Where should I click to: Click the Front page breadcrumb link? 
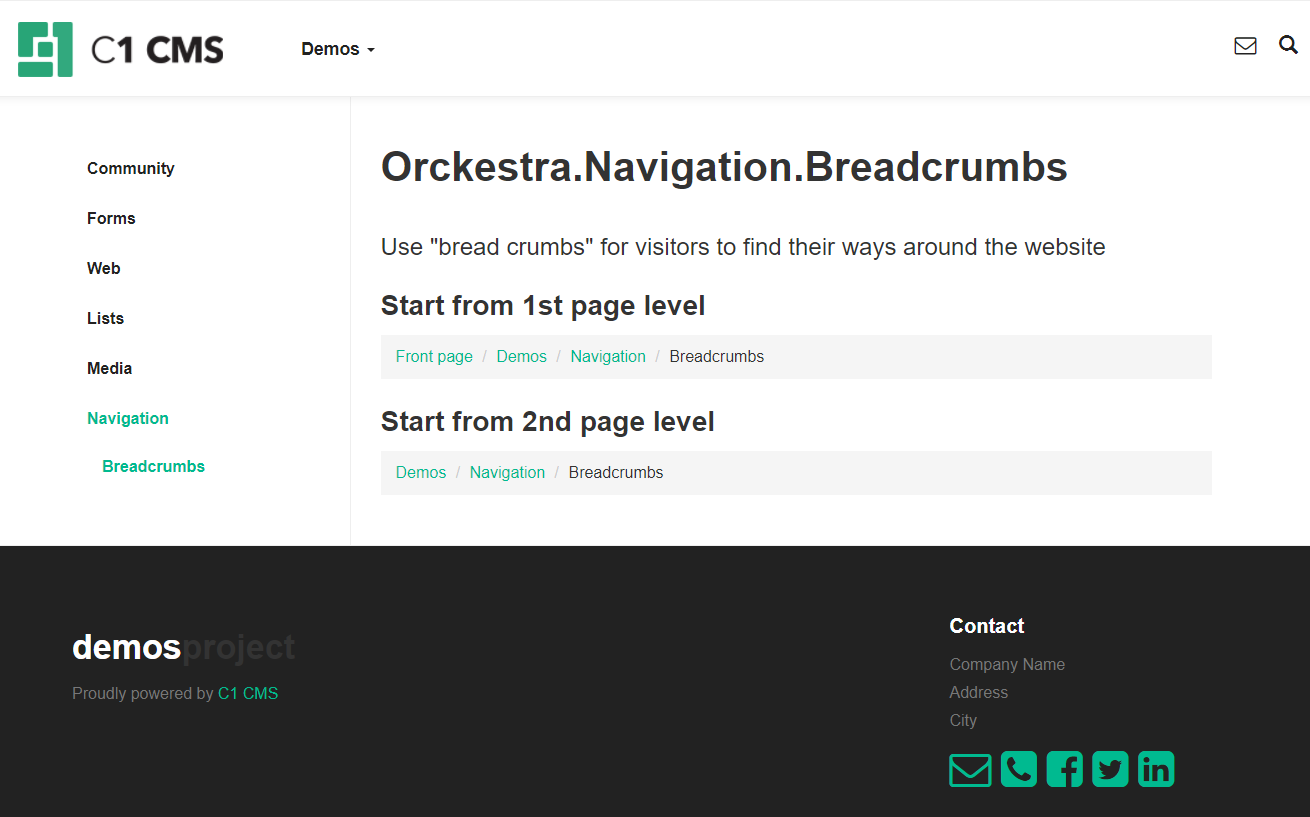pyautogui.click(x=434, y=356)
